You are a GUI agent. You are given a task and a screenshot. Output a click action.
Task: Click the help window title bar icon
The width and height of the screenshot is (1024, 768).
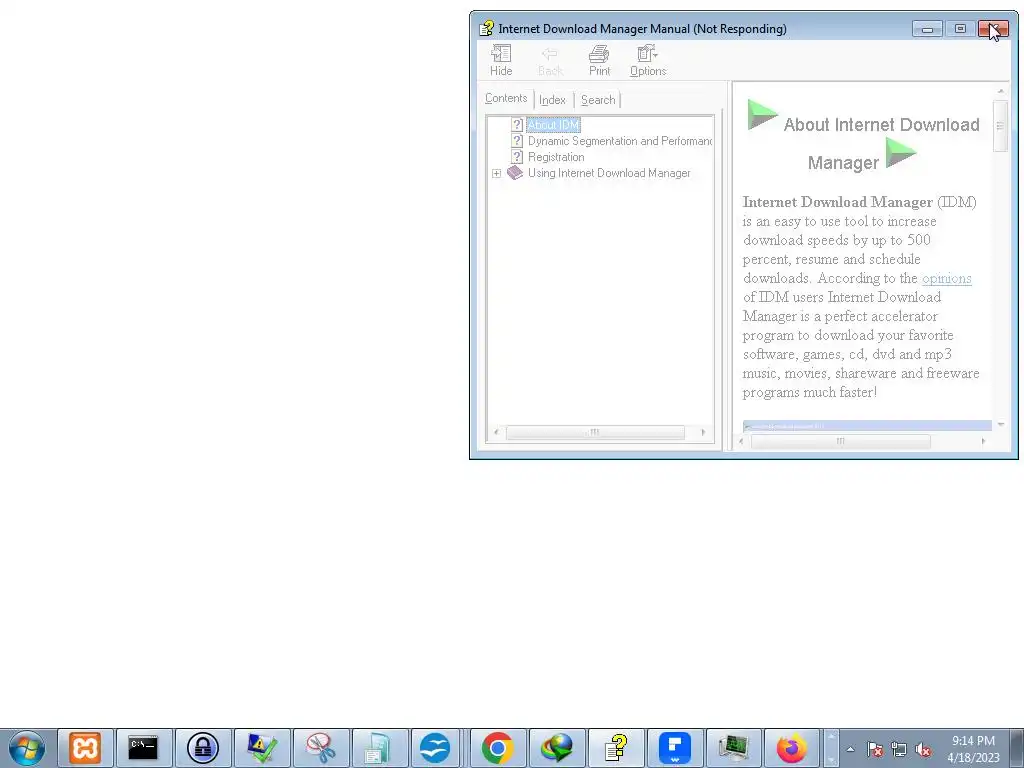click(486, 28)
